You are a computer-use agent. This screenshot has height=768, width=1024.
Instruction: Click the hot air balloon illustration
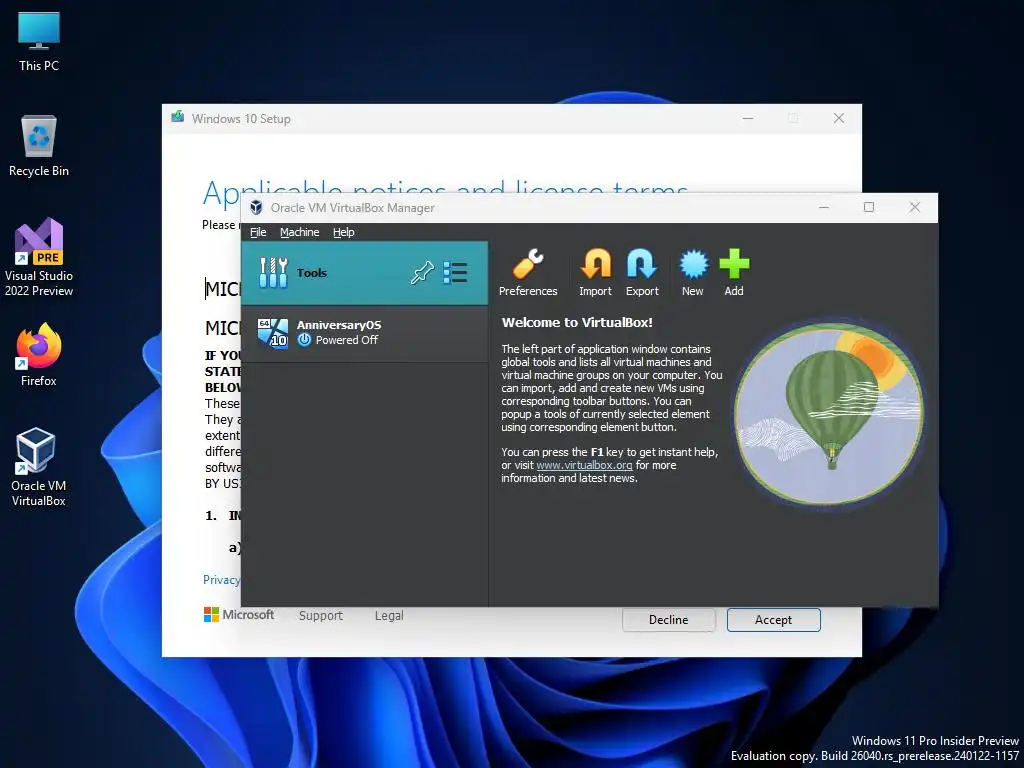point(829,414)
